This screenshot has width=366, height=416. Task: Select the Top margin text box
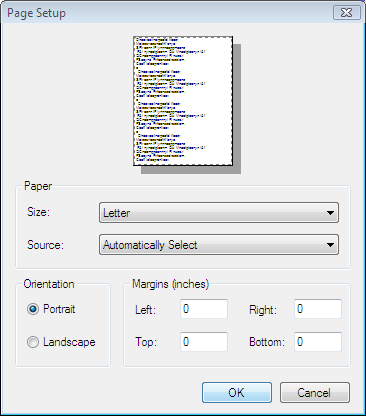point(204,342)
